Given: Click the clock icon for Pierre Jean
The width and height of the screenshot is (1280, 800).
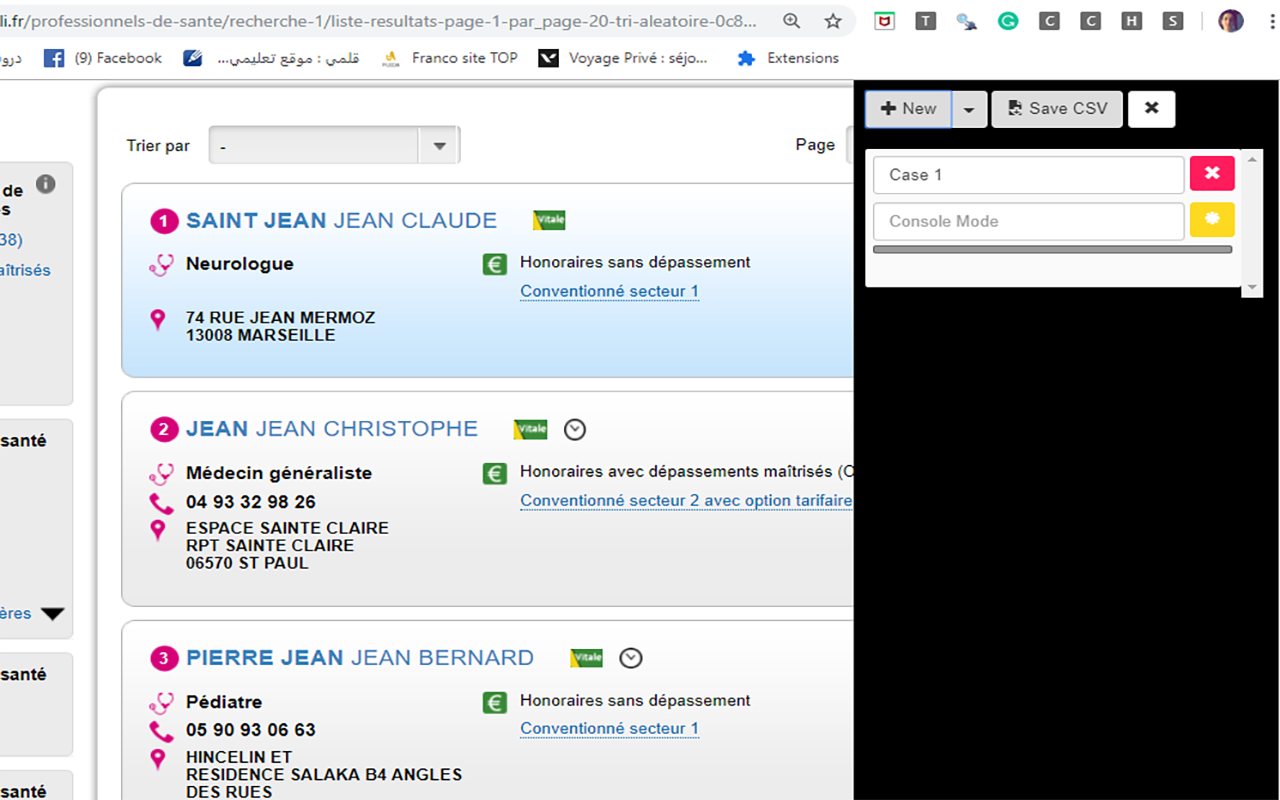Looking at the screenshot, I should (x=631, y=658).
